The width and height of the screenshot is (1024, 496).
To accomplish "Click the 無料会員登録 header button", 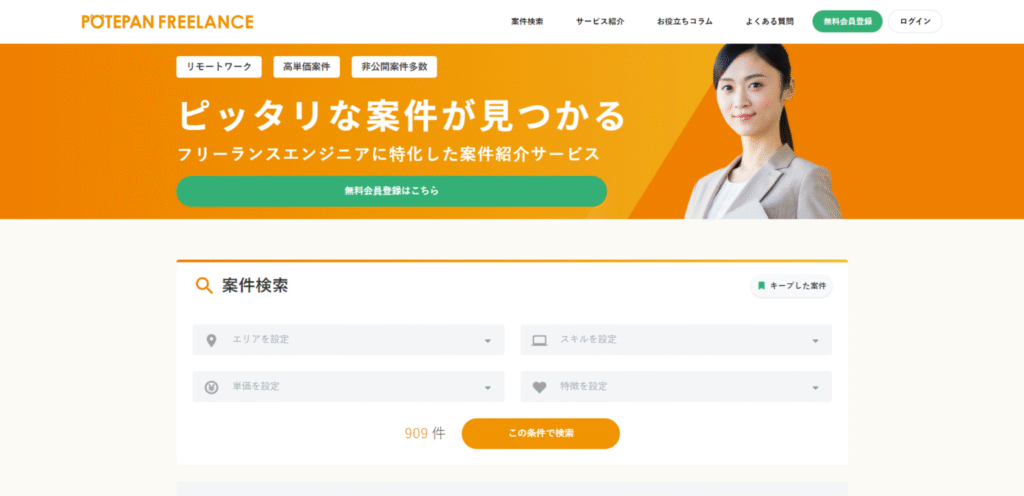I will click(x=848, y=22).
